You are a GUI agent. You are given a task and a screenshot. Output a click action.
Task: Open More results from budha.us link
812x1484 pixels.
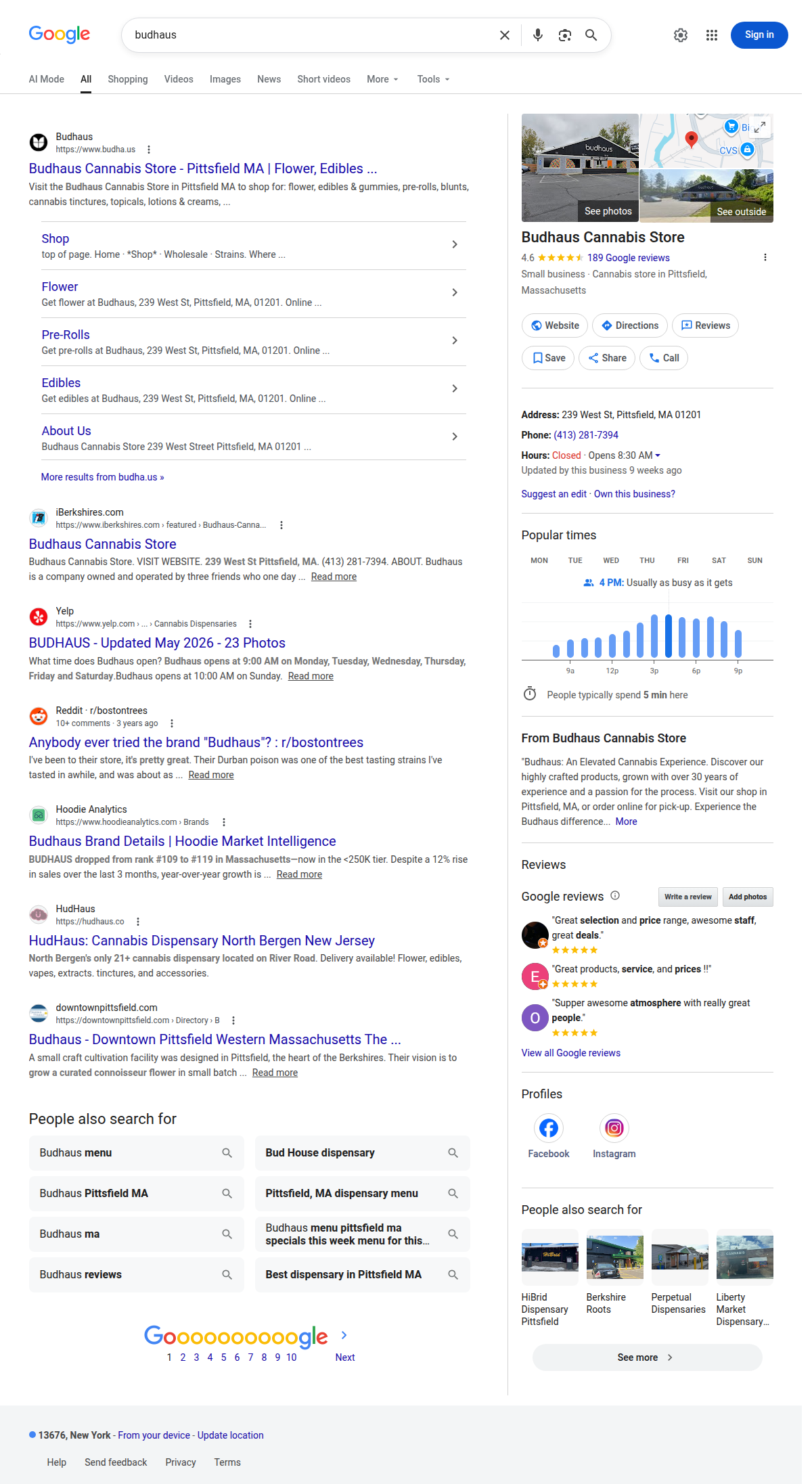coord(102,477)
